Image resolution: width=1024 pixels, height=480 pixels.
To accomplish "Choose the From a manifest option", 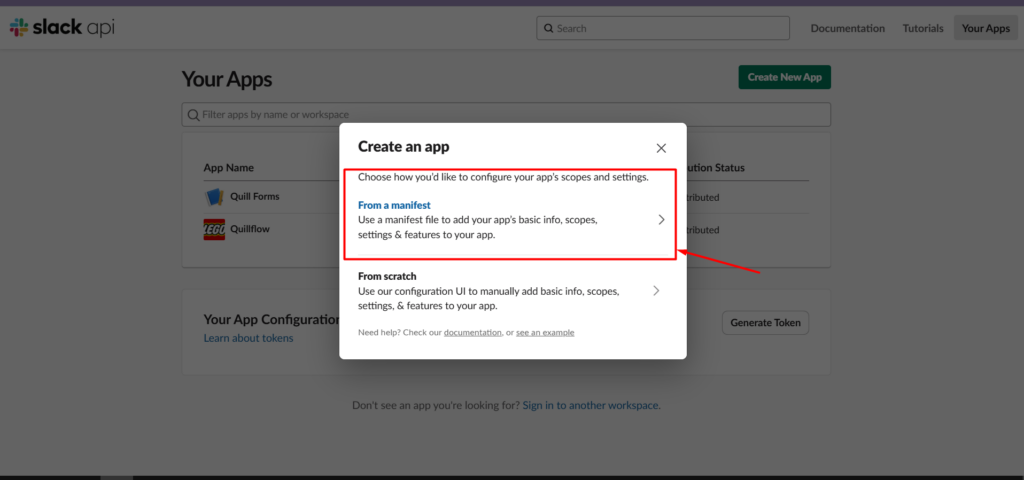I will (511, 220).
